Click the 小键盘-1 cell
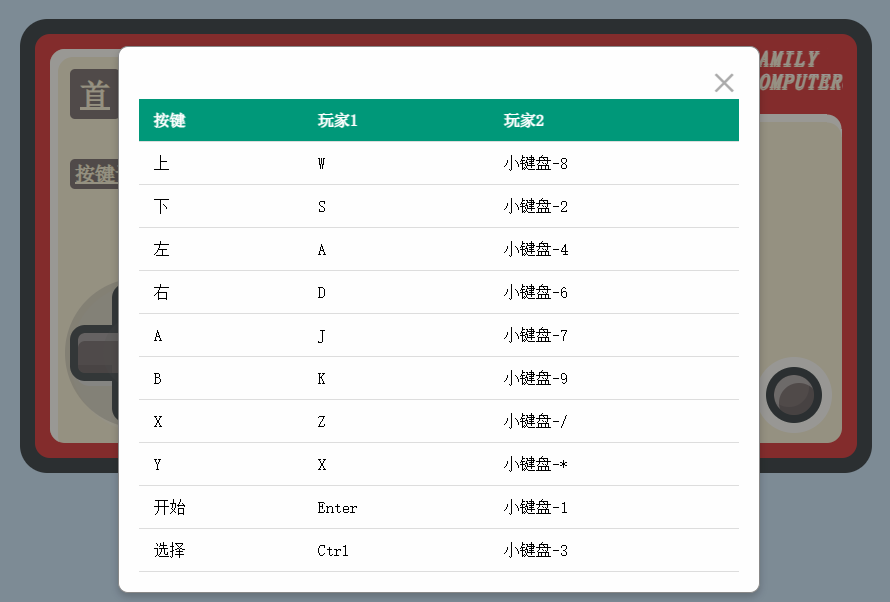This screenshot has width=890, height=602. (535, 507)
